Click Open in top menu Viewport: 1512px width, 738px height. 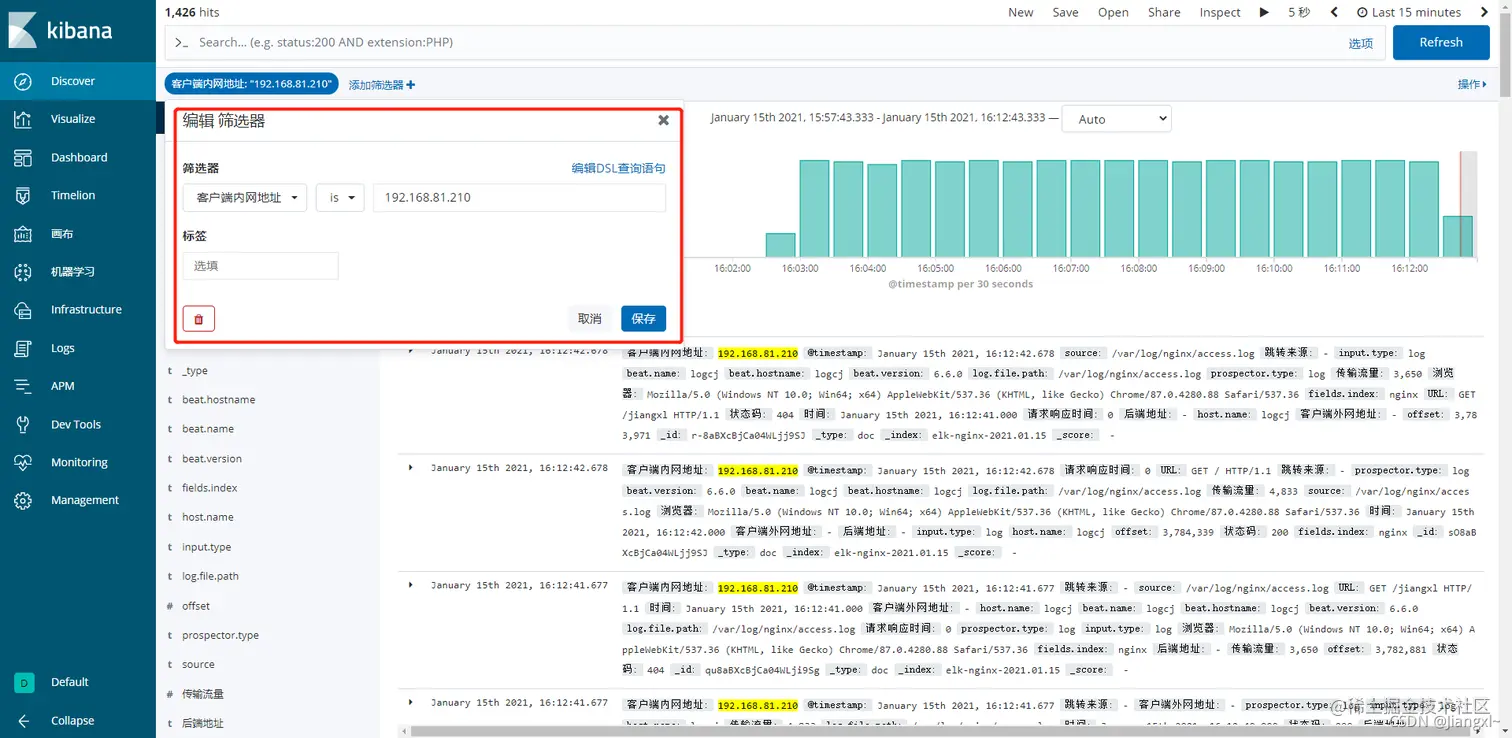point(1113,12)
